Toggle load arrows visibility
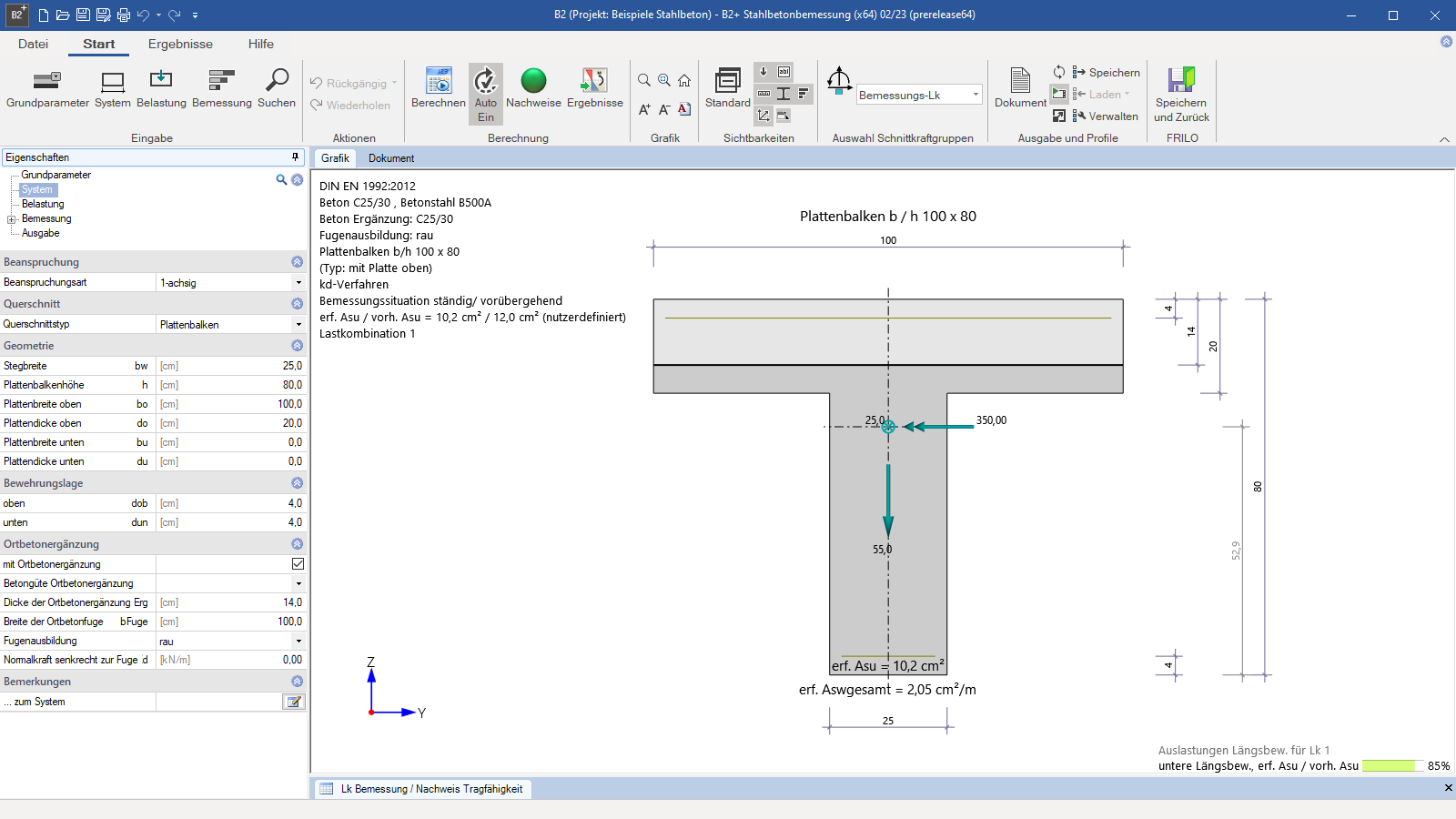Image resolution: width=1456 pixels, height=819 pixels. (x=763, y=72)
